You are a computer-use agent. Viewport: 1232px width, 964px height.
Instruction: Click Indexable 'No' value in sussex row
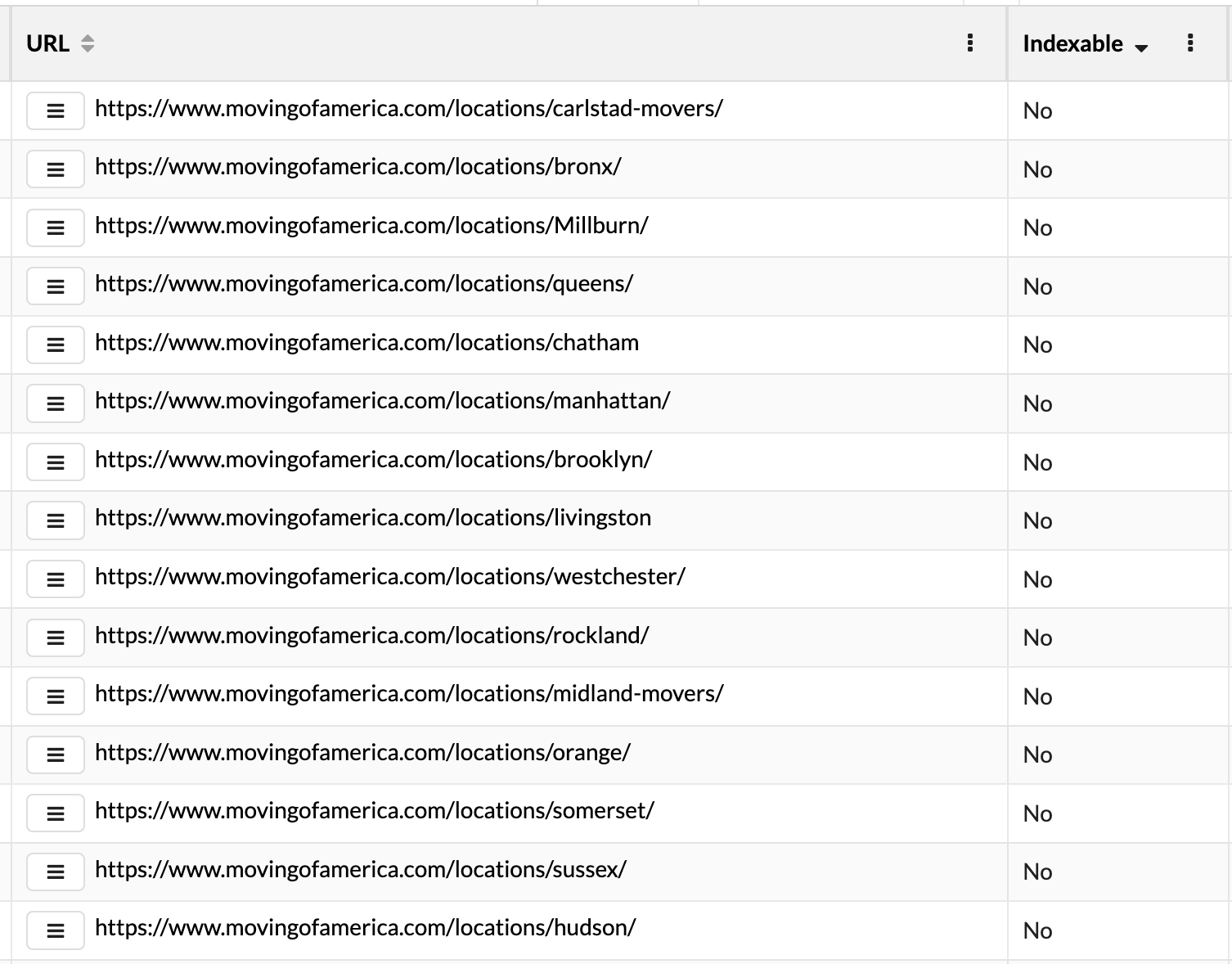pyautogui.click(x=1037, y=872)
